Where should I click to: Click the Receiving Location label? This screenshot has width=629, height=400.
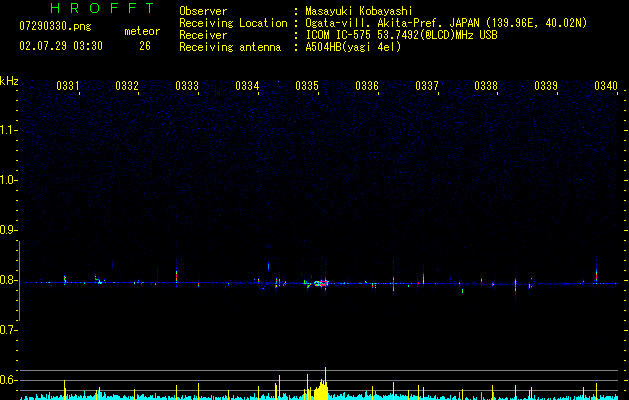click(x=233, y=23)
